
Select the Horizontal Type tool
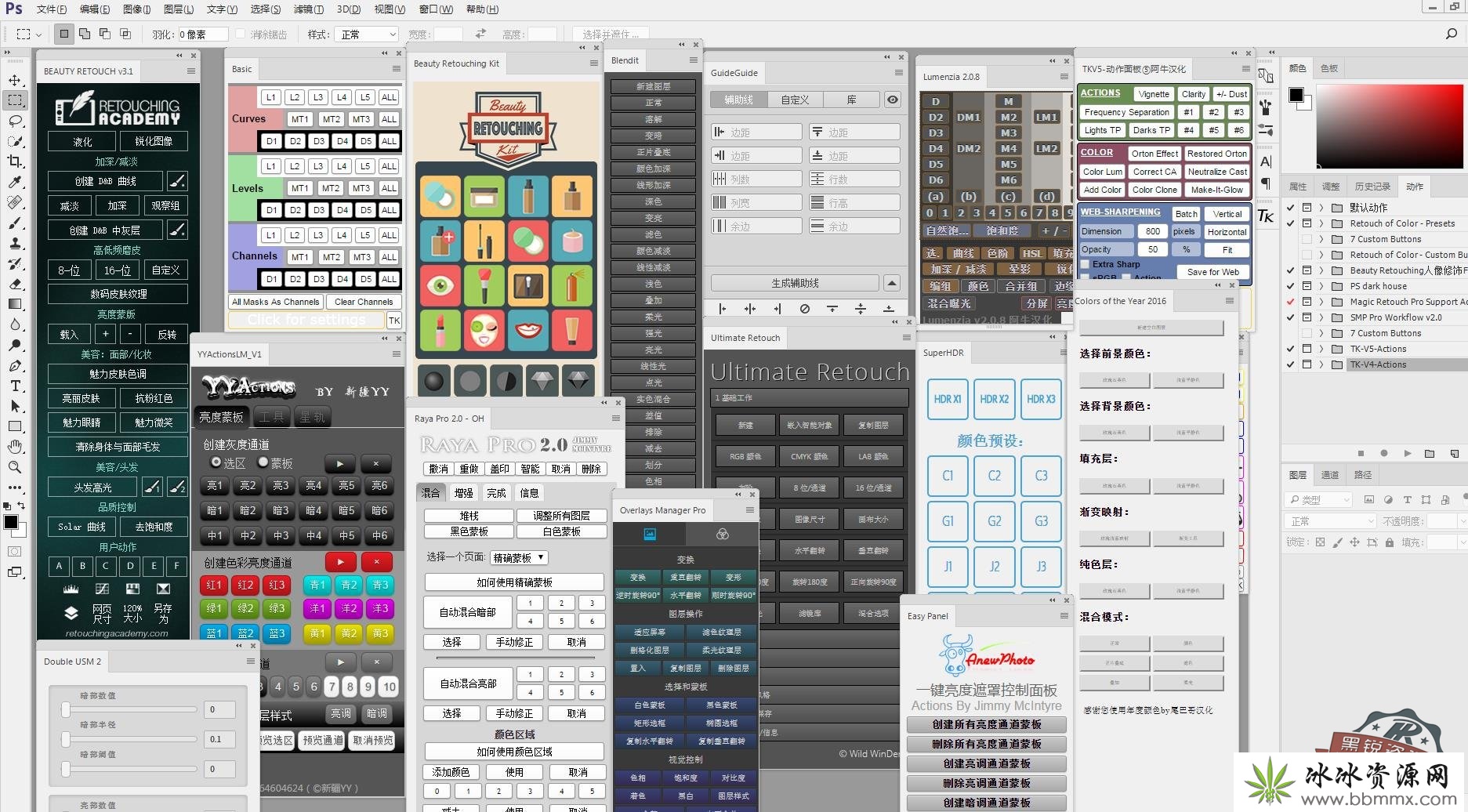[x=15, y=386]
